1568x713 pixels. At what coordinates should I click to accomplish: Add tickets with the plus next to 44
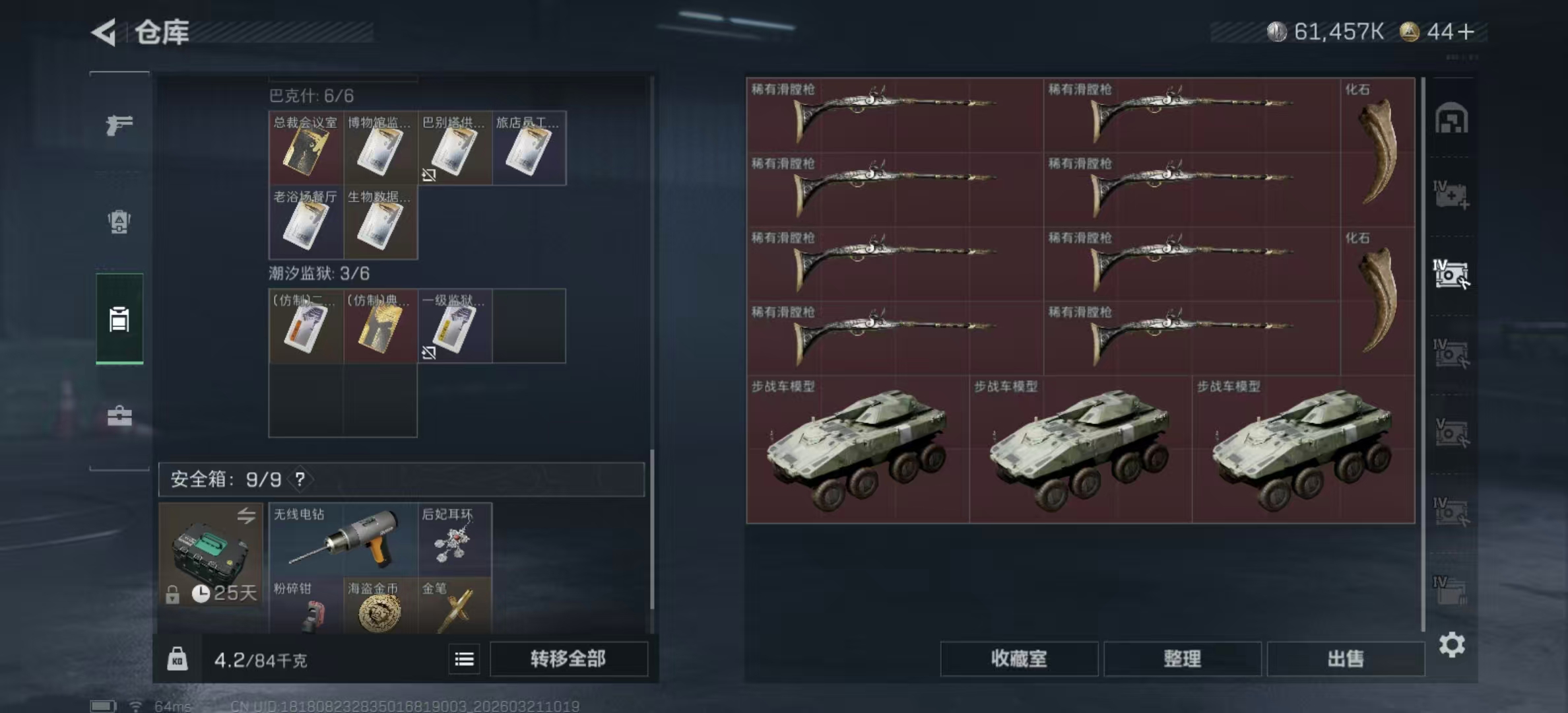pos(1466,32)
